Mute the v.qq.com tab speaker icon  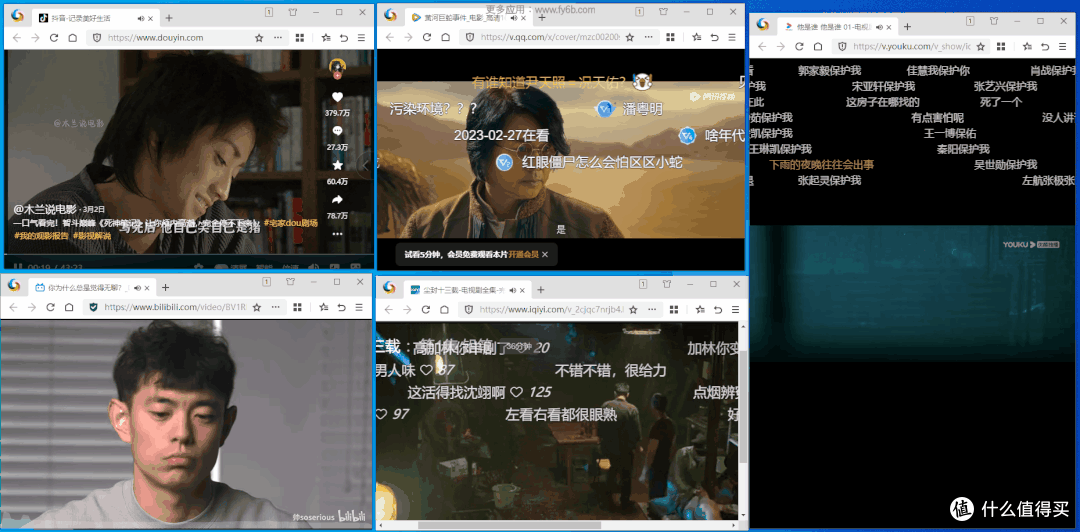click(x=514, y=18)
